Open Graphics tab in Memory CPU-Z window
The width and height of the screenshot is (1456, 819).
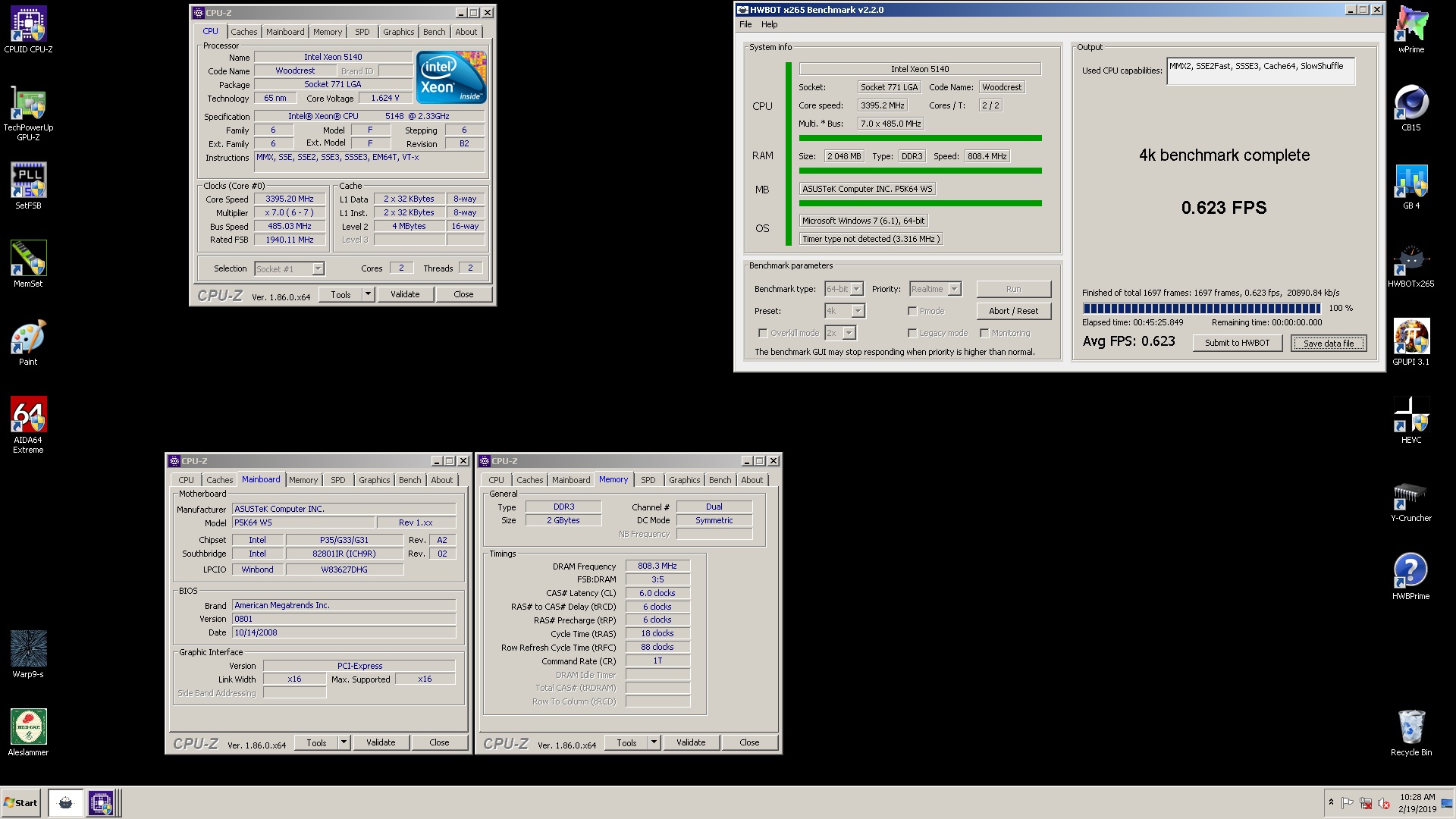tap(684, 480)
